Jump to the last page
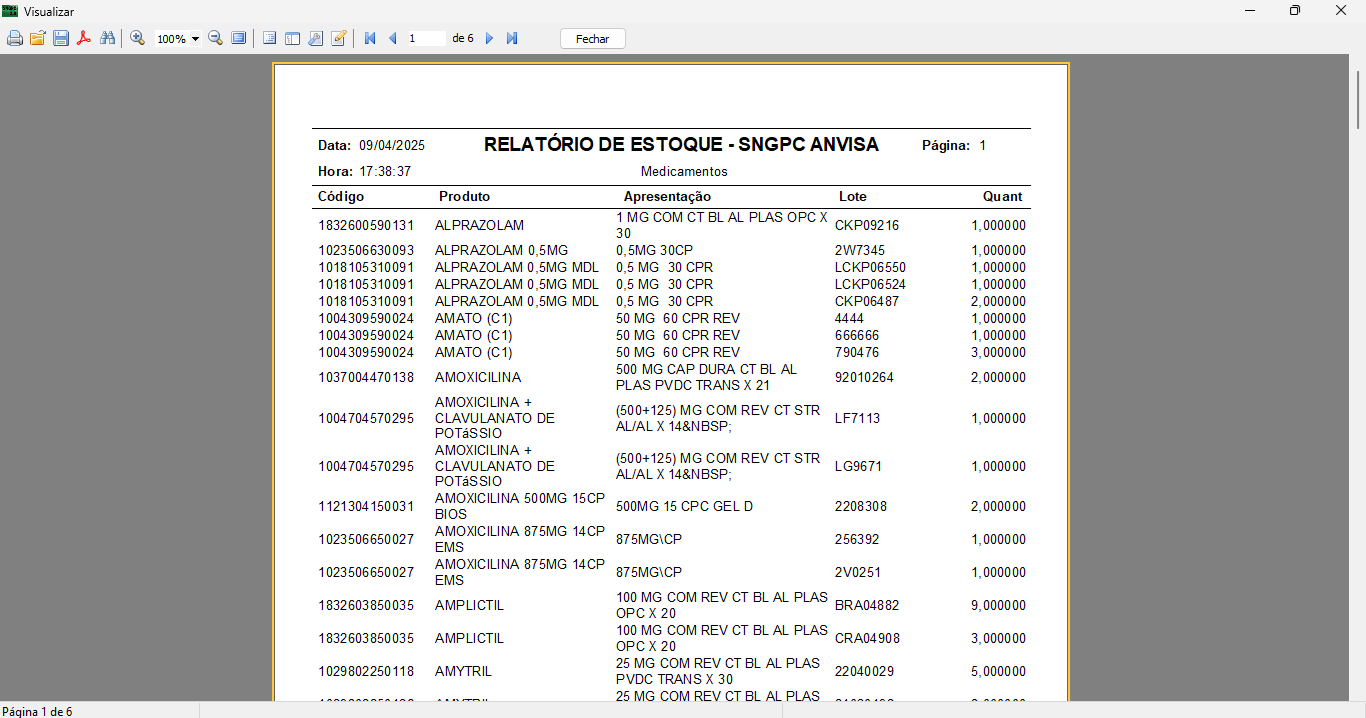 (512, 39)
